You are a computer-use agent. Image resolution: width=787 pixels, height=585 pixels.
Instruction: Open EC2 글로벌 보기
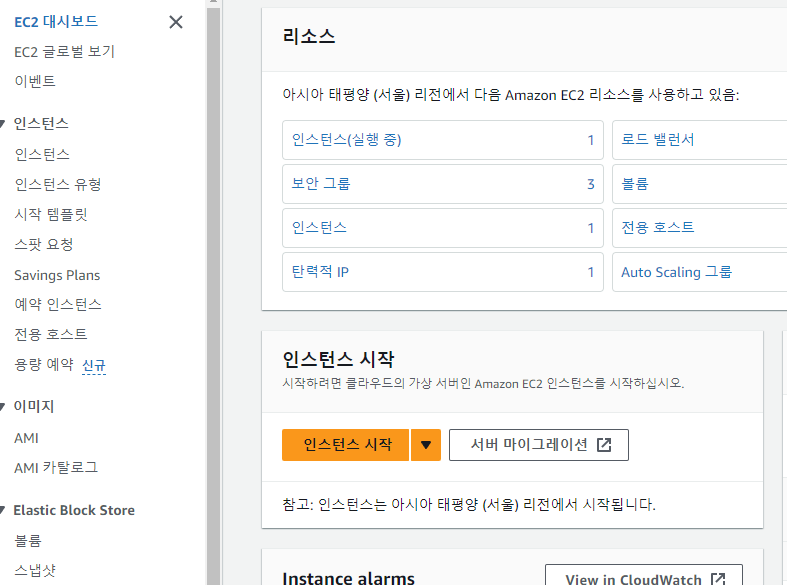click(64, 52)
